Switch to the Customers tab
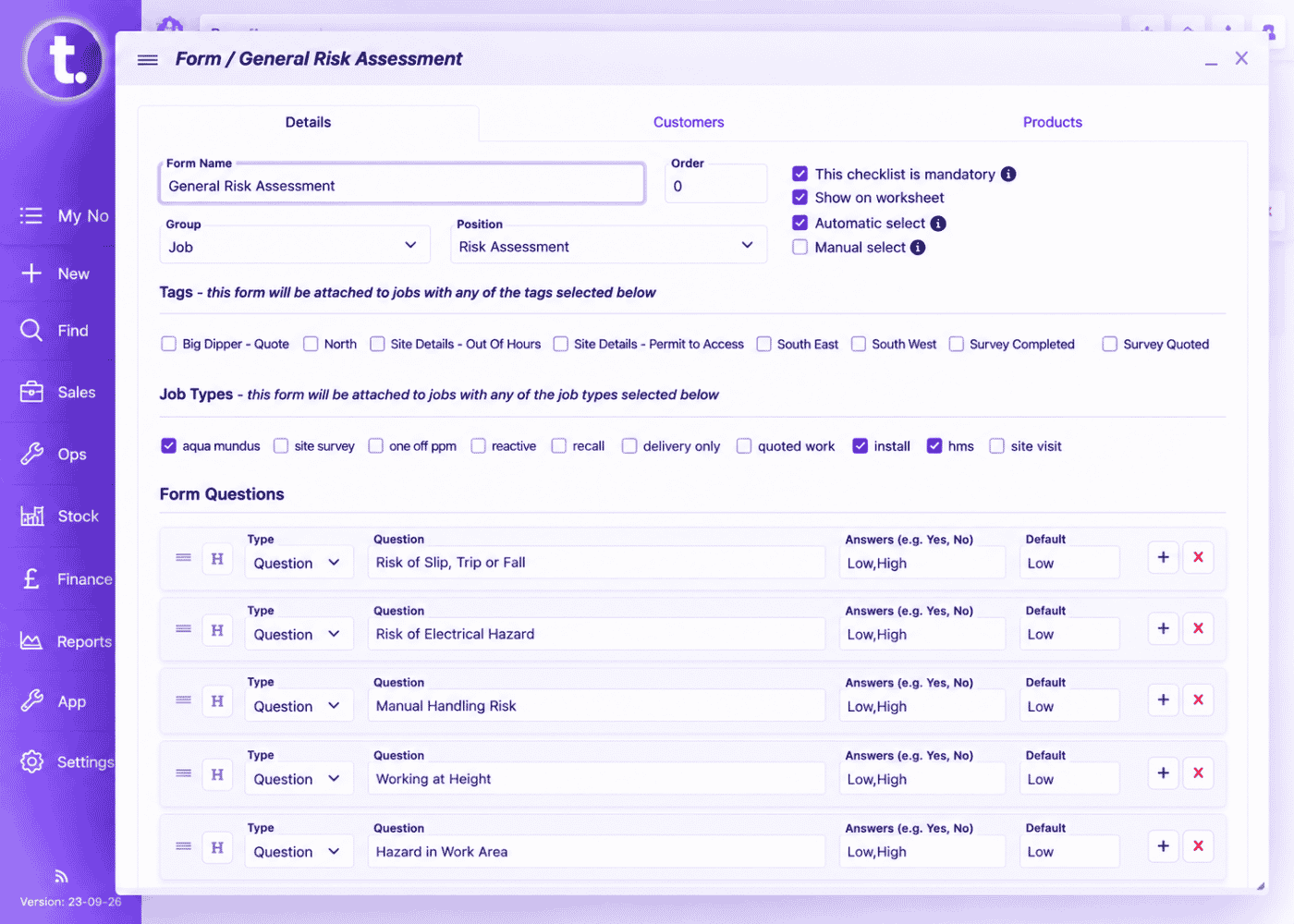 (689, 122)
